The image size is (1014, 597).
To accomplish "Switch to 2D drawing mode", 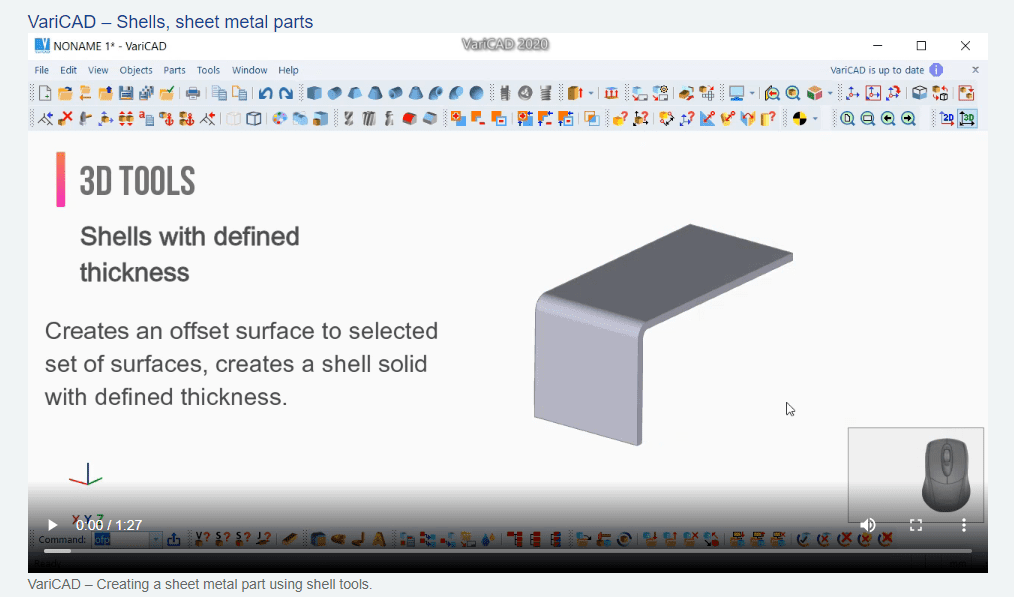I will click(947, 118).
